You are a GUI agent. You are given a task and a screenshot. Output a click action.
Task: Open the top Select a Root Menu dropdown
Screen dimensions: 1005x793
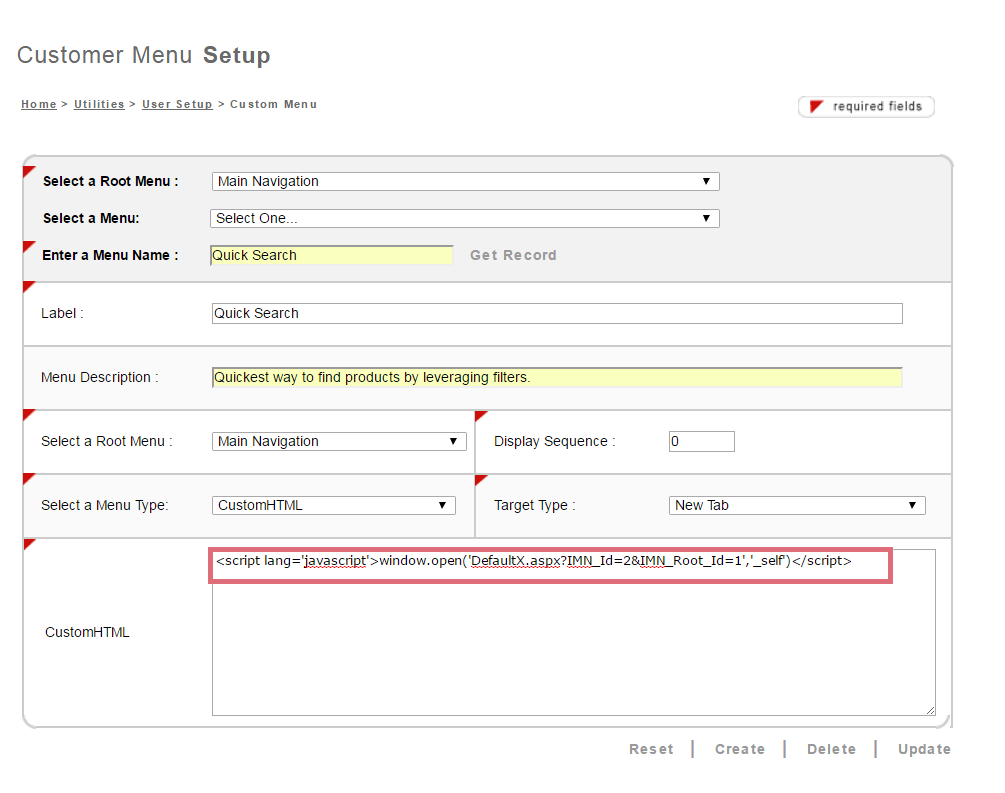coord(465,181)
